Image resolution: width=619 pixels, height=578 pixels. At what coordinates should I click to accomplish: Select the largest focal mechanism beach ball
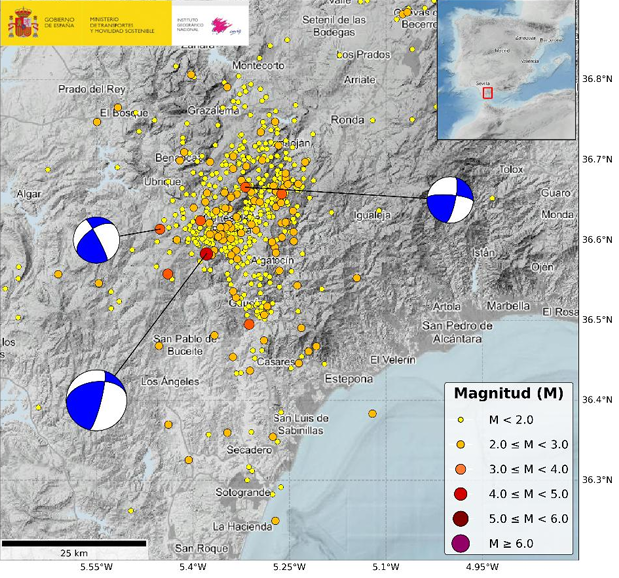click(97, 400)
